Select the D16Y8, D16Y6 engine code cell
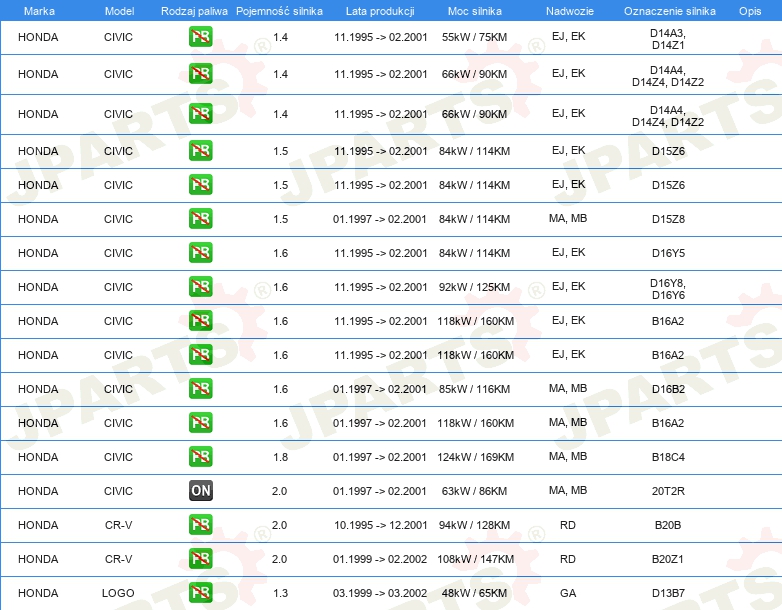782x610 pixels. point(668,289)
